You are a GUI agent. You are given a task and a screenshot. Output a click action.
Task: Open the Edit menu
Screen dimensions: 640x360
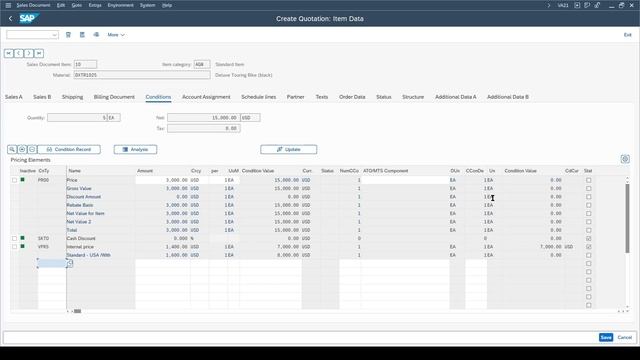(x=61, y=5)
